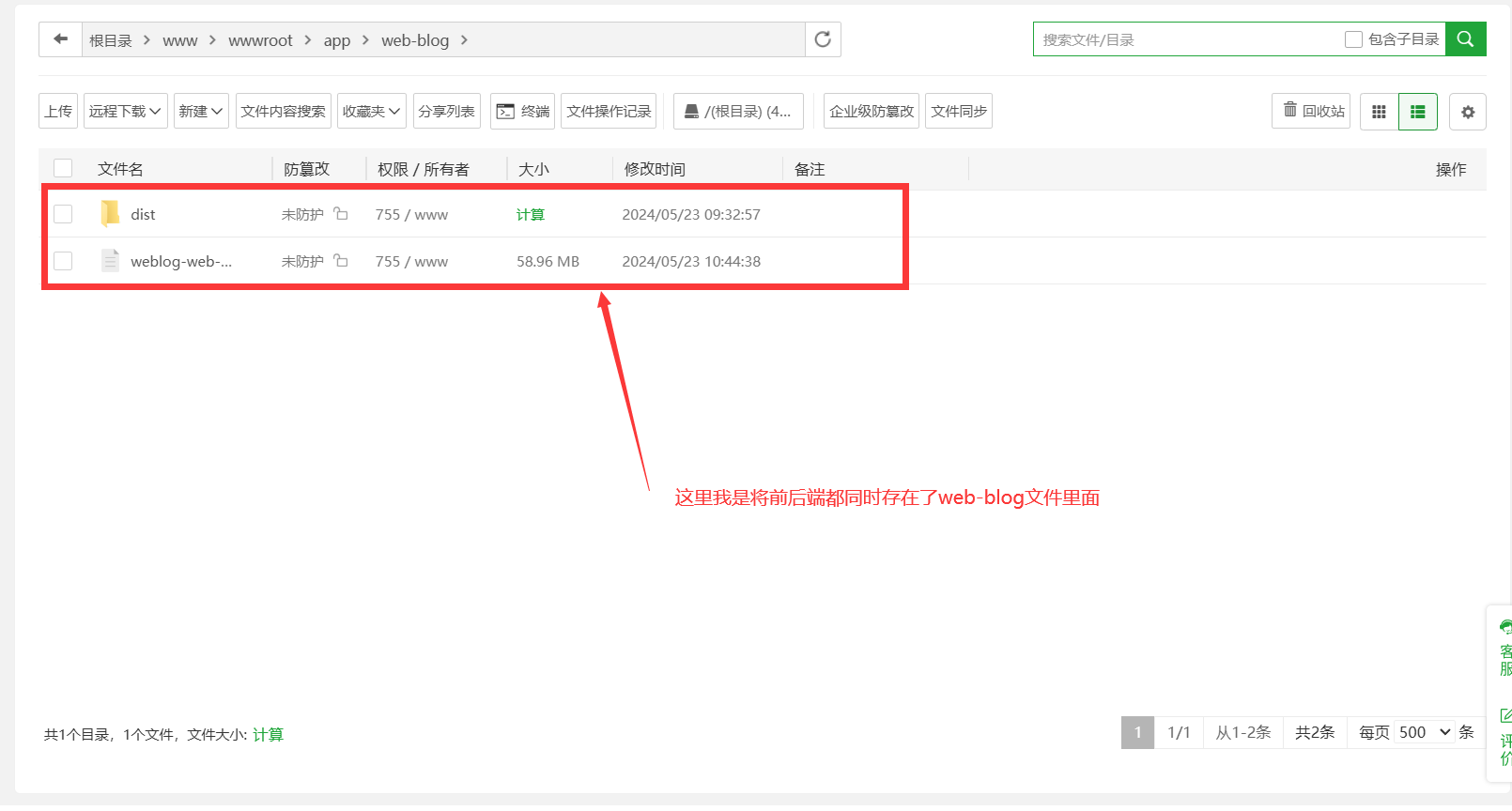1512x811 pixels.
Task: Click the 备注 column header
Action: pyautogui.click(x=810, y=169)
